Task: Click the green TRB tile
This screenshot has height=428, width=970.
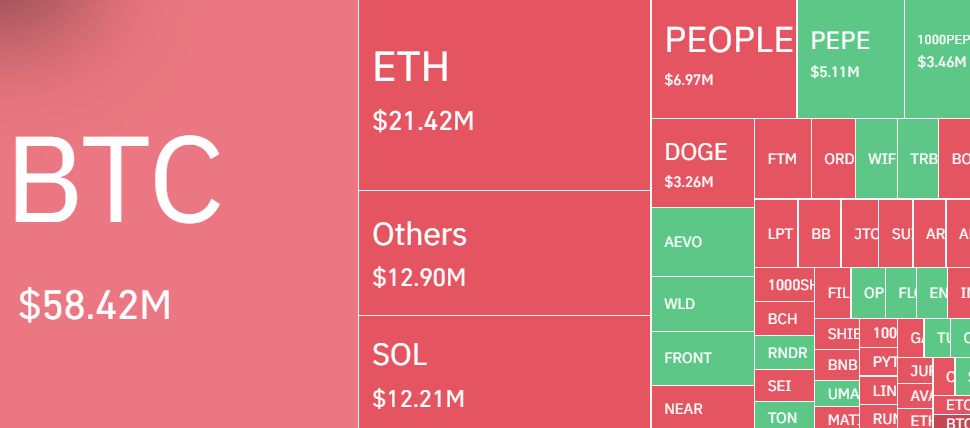Action: coord(918,159)
